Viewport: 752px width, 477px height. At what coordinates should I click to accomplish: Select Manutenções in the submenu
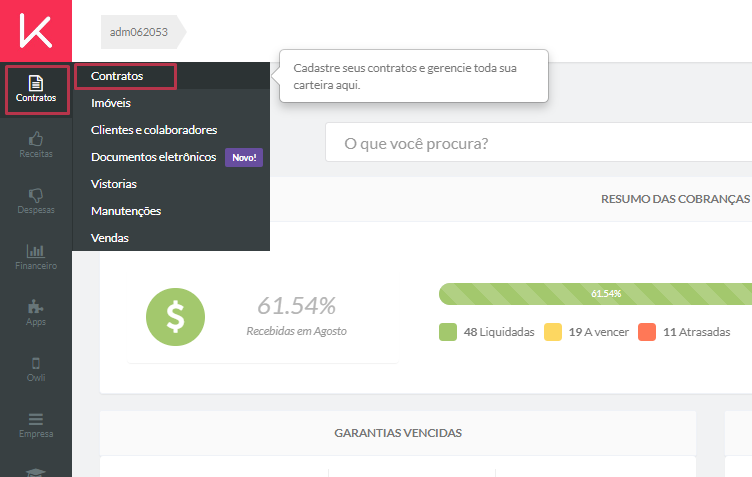point(126,211)
